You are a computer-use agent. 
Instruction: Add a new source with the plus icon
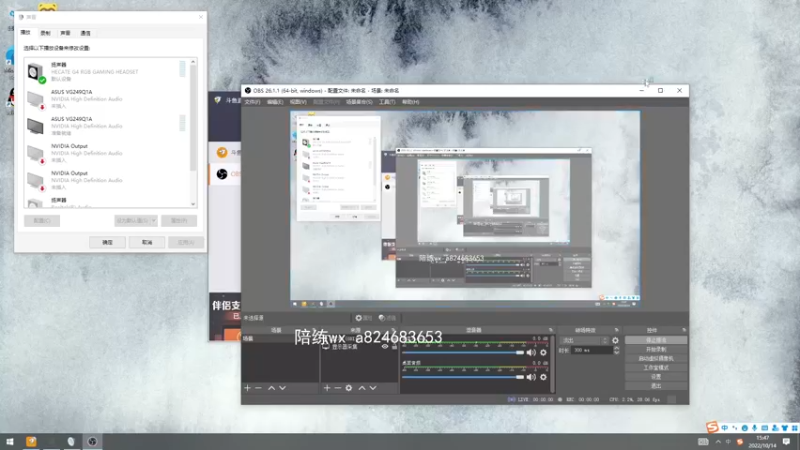coord(327,388)
